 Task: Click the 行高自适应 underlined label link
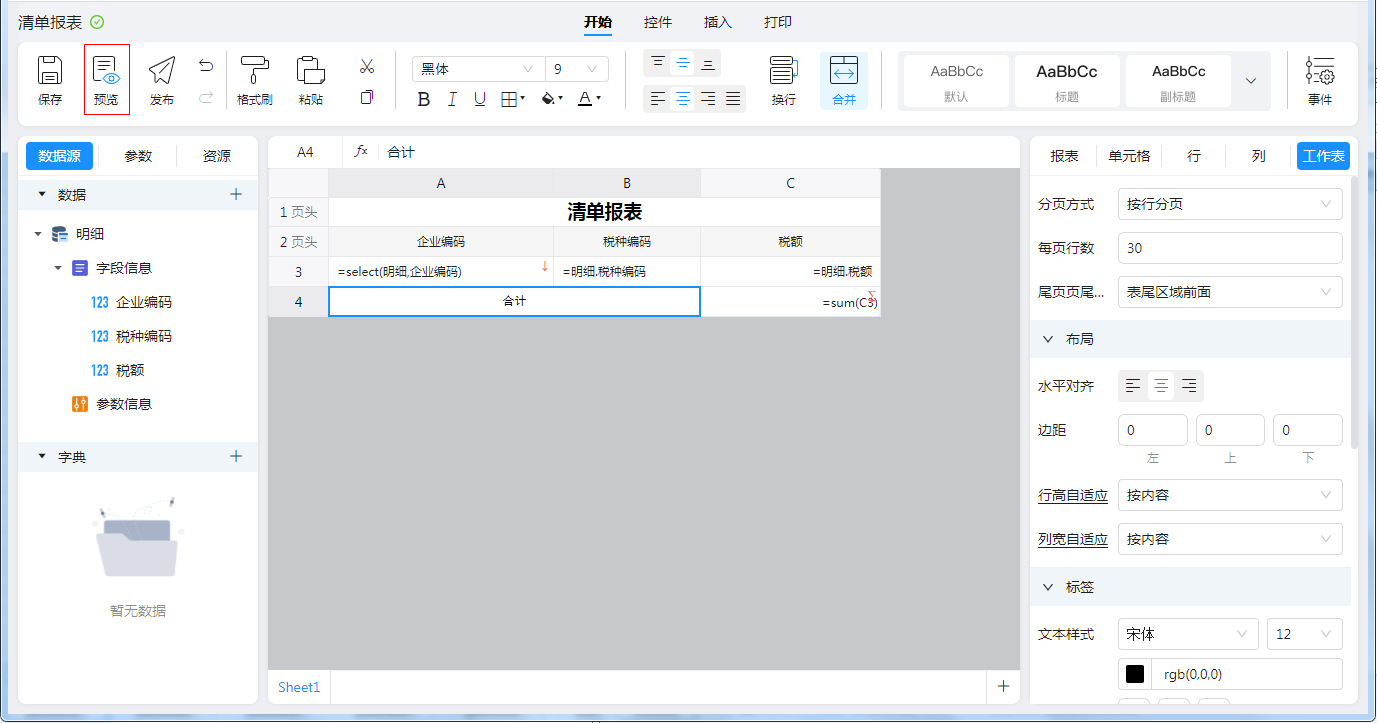tap(1072, 495)
